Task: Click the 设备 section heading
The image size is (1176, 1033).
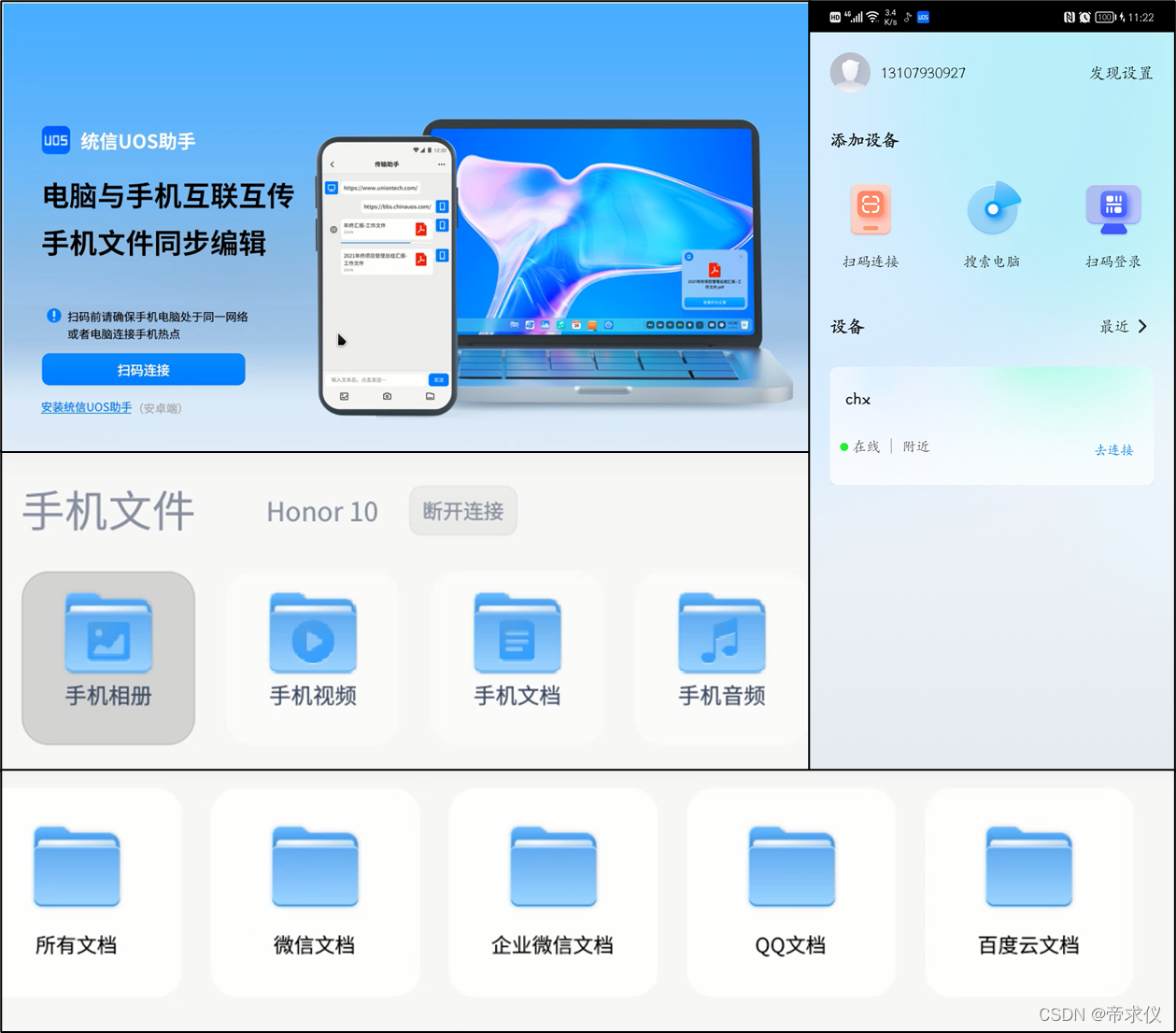Action: click(847, 326)
